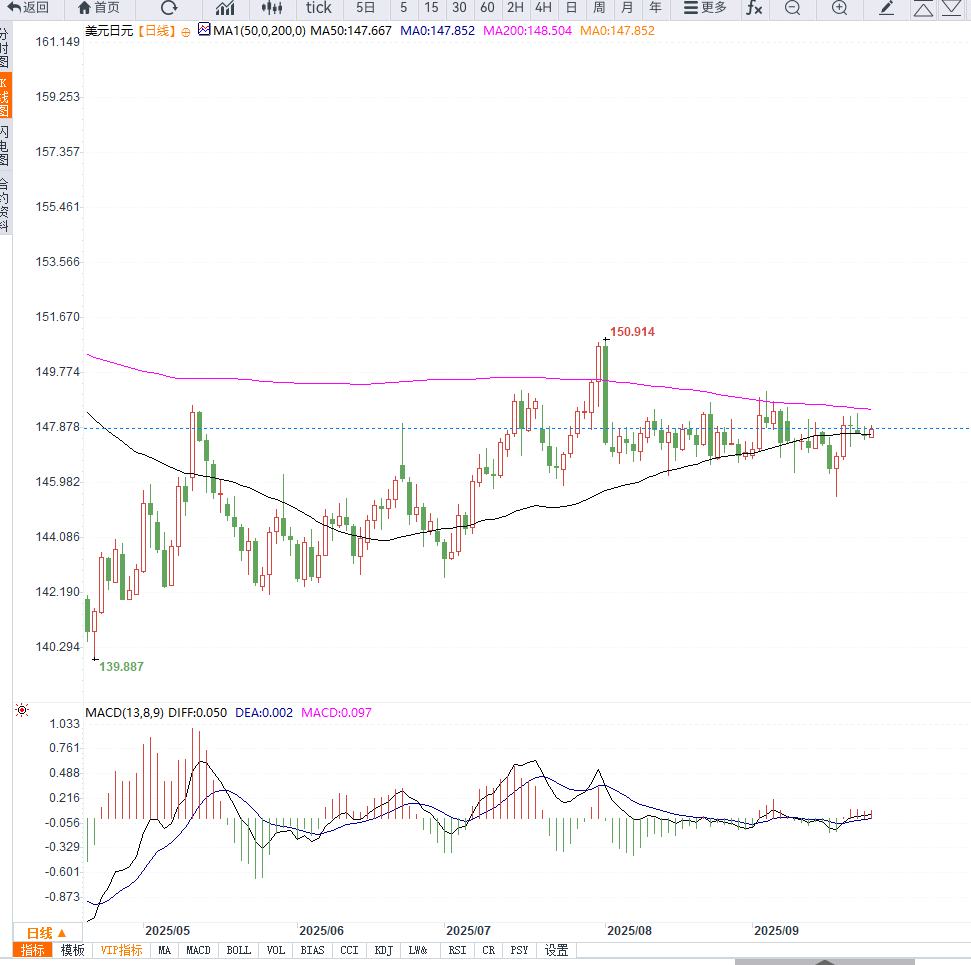Select the 30 minute timeframe

459,7
